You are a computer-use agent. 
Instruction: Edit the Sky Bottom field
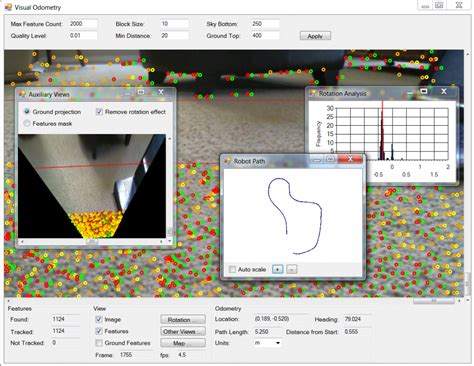(265, 24)
